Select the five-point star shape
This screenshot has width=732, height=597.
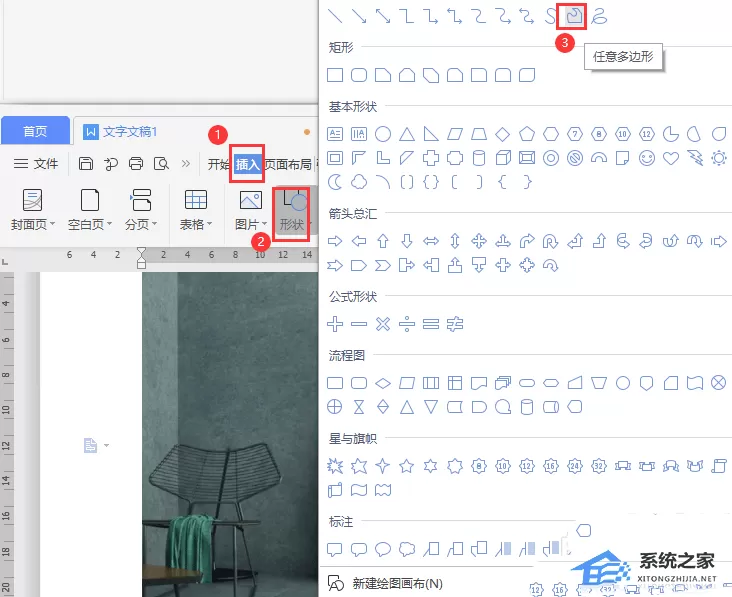coord(407,465)
